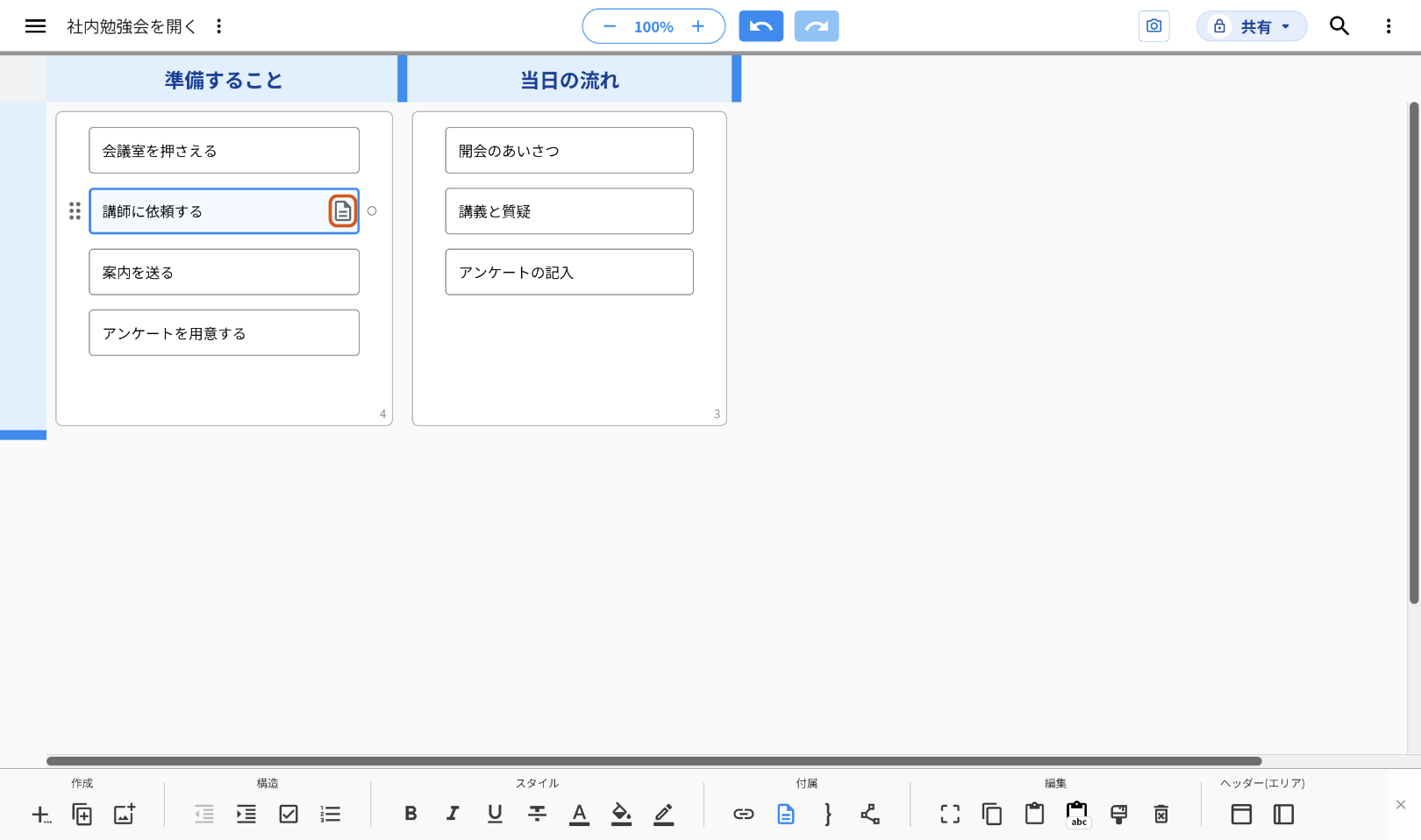Attach a link with the chain icon
The image size is (1421, 840).
click(x=744, y=815)
